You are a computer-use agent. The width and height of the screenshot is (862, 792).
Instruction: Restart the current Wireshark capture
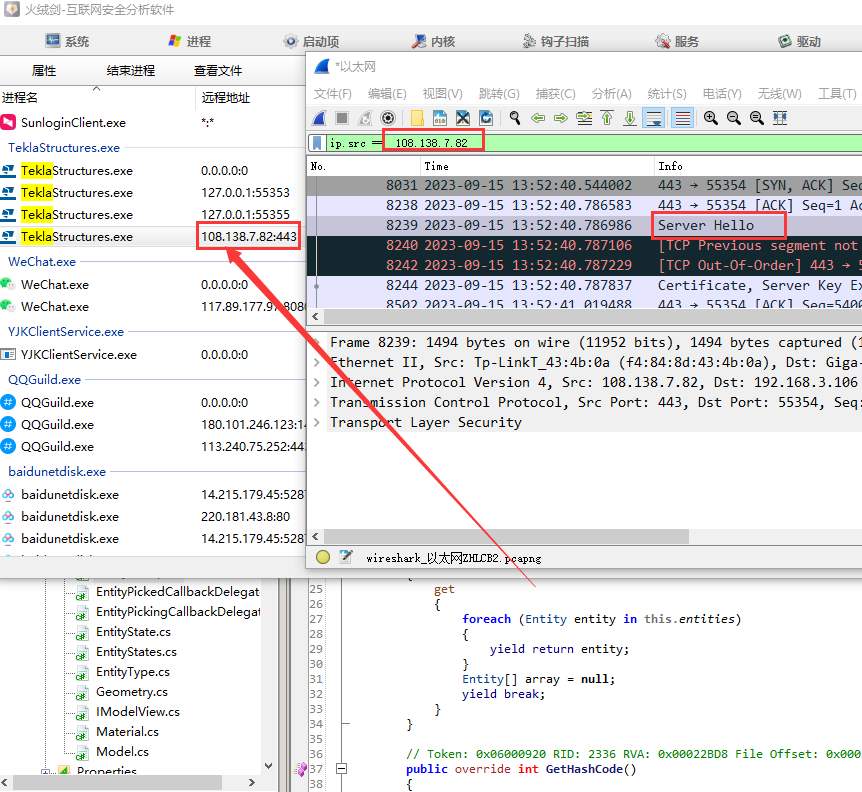365,118
